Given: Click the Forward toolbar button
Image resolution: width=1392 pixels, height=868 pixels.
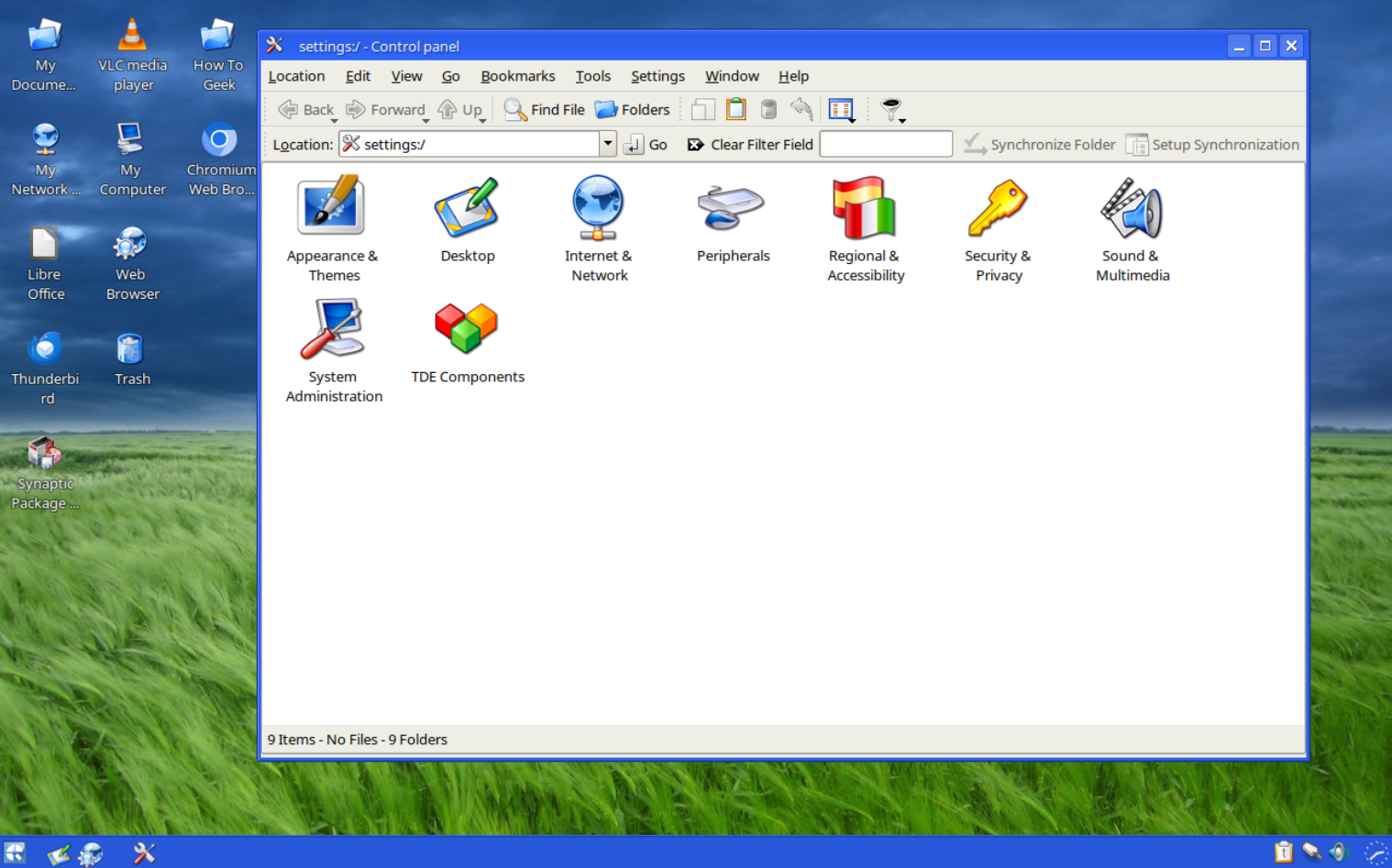Looking at the screenshot, I should [385, 109].
